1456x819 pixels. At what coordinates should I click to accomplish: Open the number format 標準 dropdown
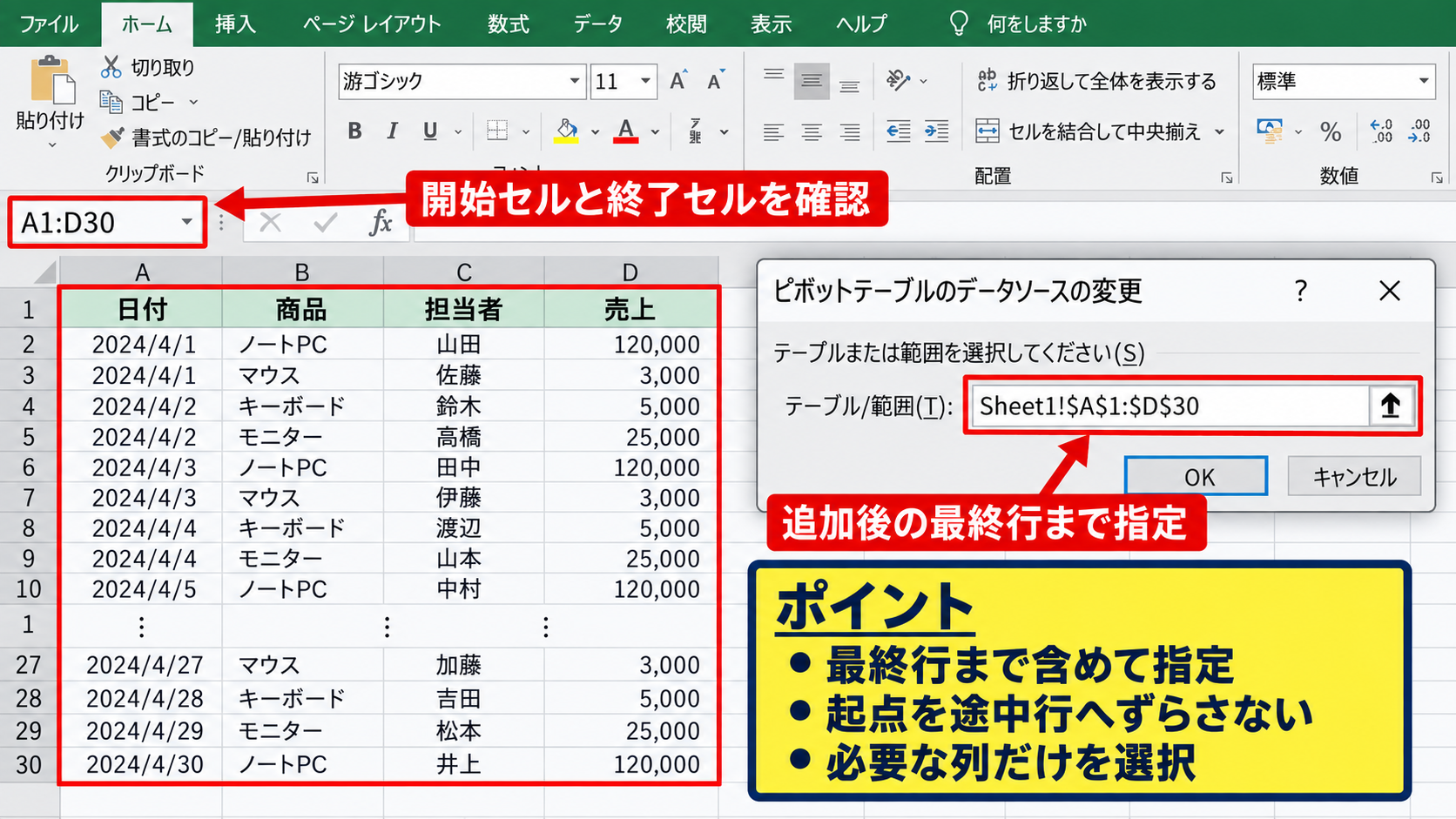click(x=1424, y=81)
